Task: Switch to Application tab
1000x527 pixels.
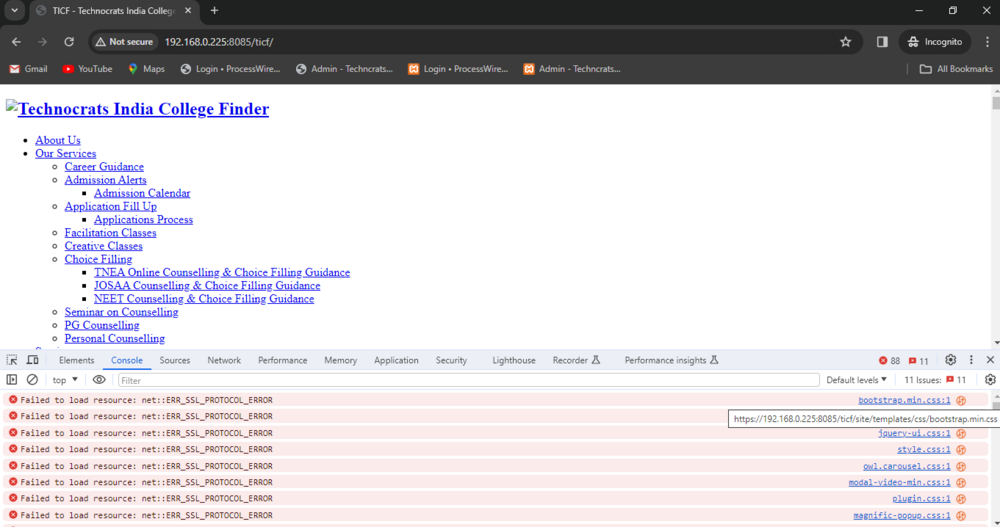Action: pyautogui.click(x=396, y=360)
